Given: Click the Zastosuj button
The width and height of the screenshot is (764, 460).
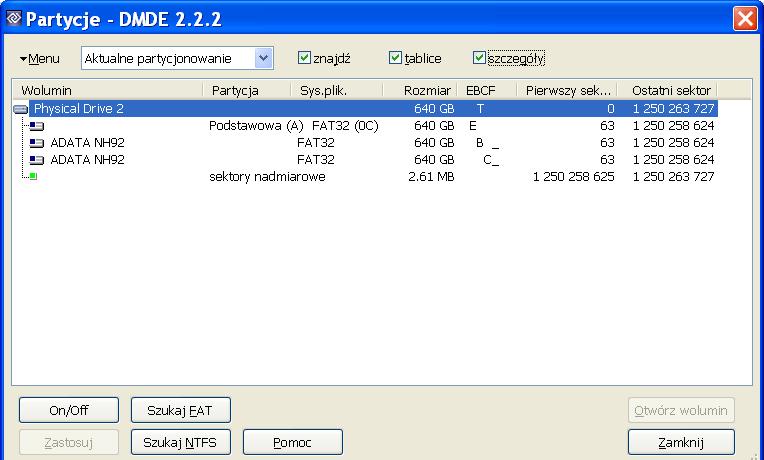Looking at the screenshot, I should tap(69, 442).
